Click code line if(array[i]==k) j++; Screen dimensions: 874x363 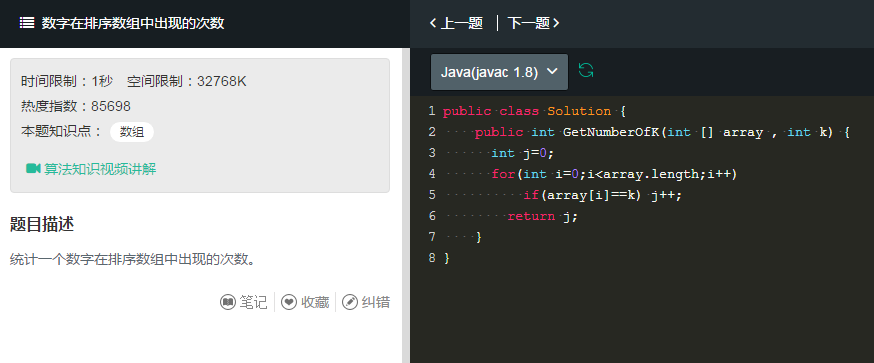point(603,196)
